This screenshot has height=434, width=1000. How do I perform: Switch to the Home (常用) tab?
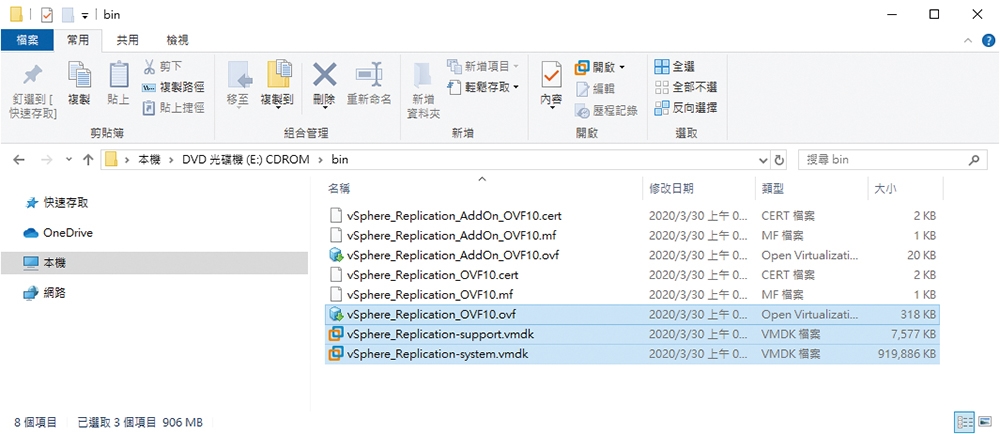79,40
